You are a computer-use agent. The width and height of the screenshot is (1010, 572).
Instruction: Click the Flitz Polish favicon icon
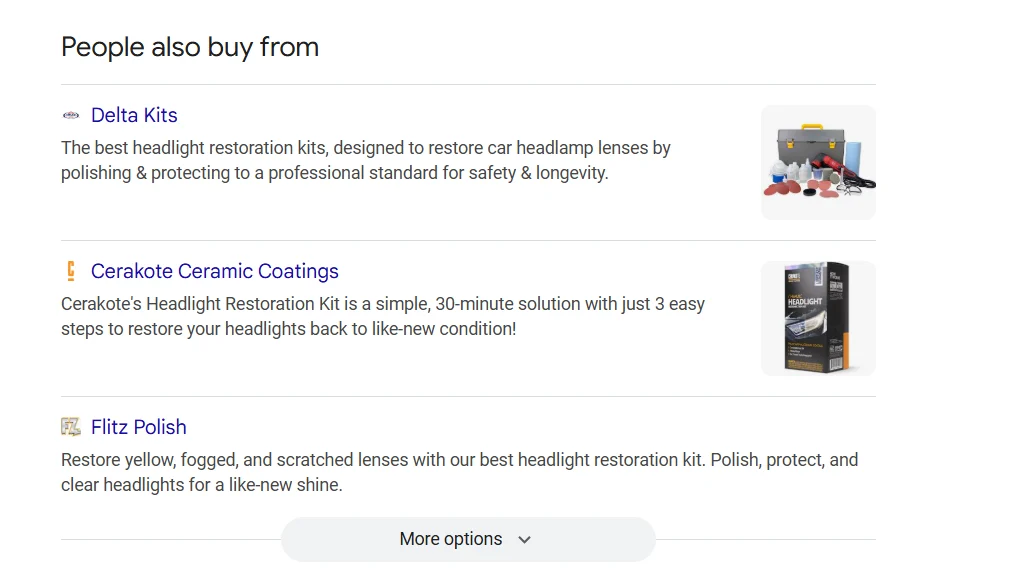(x=70, y=427)
